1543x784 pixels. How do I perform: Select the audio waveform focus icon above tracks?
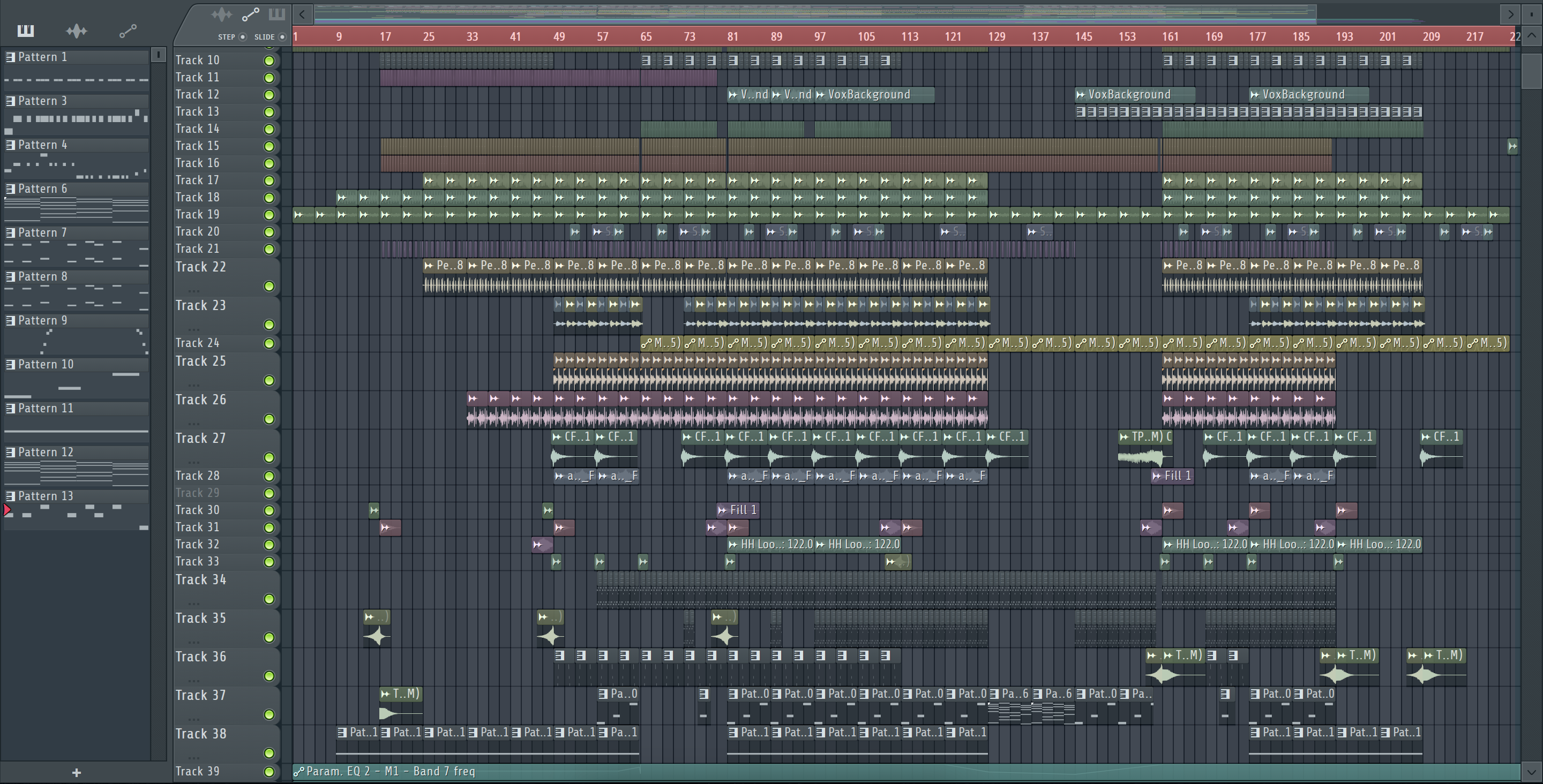pos(222,14)
